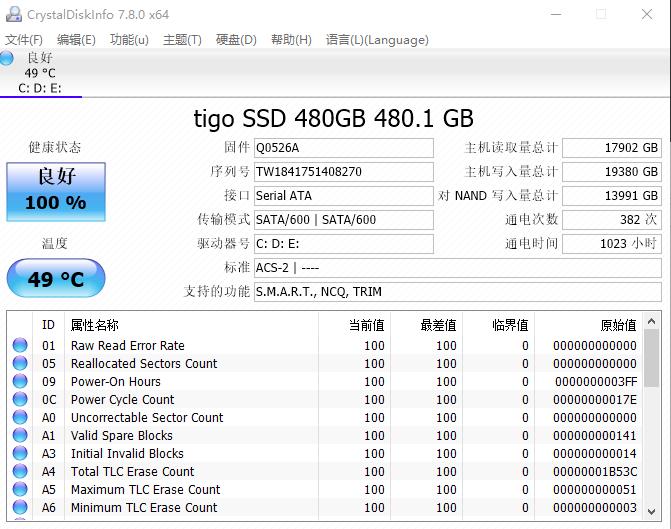The height and width of the screenshot is (529, 671).
Task: Click the status orb for Uncorrectable Sector Count
Action: pyautogui.click(x=20, y=417)
